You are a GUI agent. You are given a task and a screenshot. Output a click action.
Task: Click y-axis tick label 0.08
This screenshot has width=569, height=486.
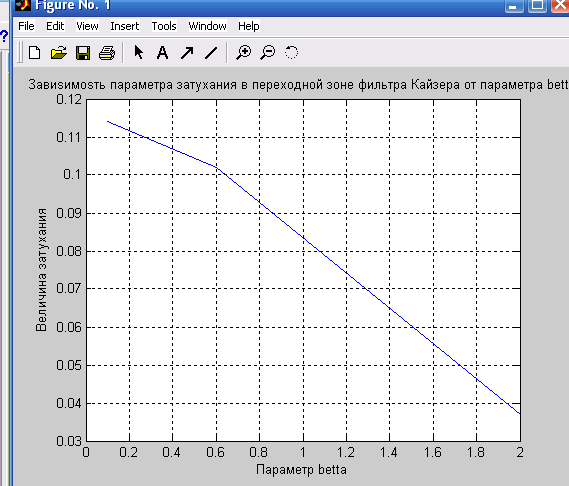(69, 251)
